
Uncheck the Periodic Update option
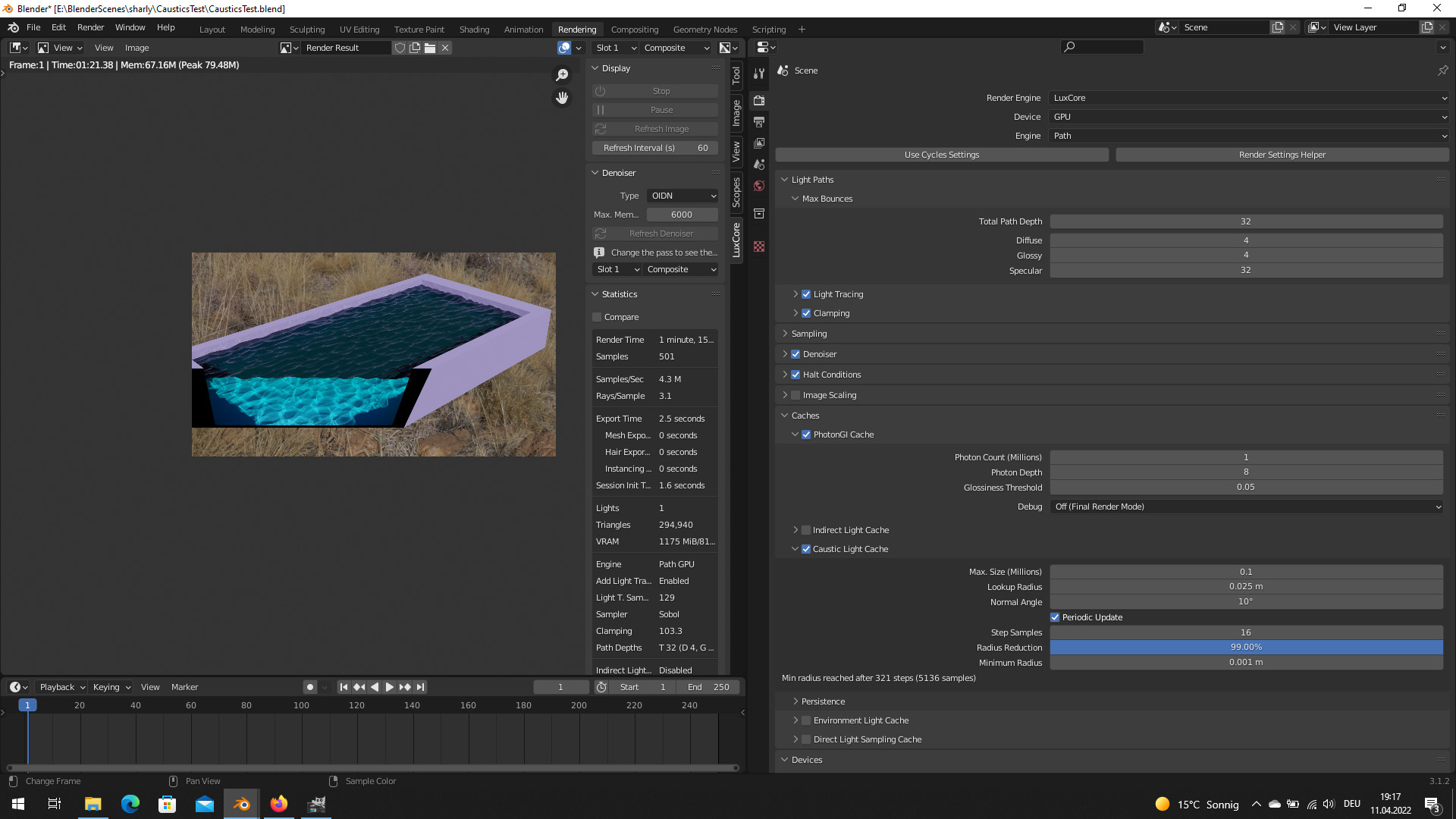click(1055, 617)
